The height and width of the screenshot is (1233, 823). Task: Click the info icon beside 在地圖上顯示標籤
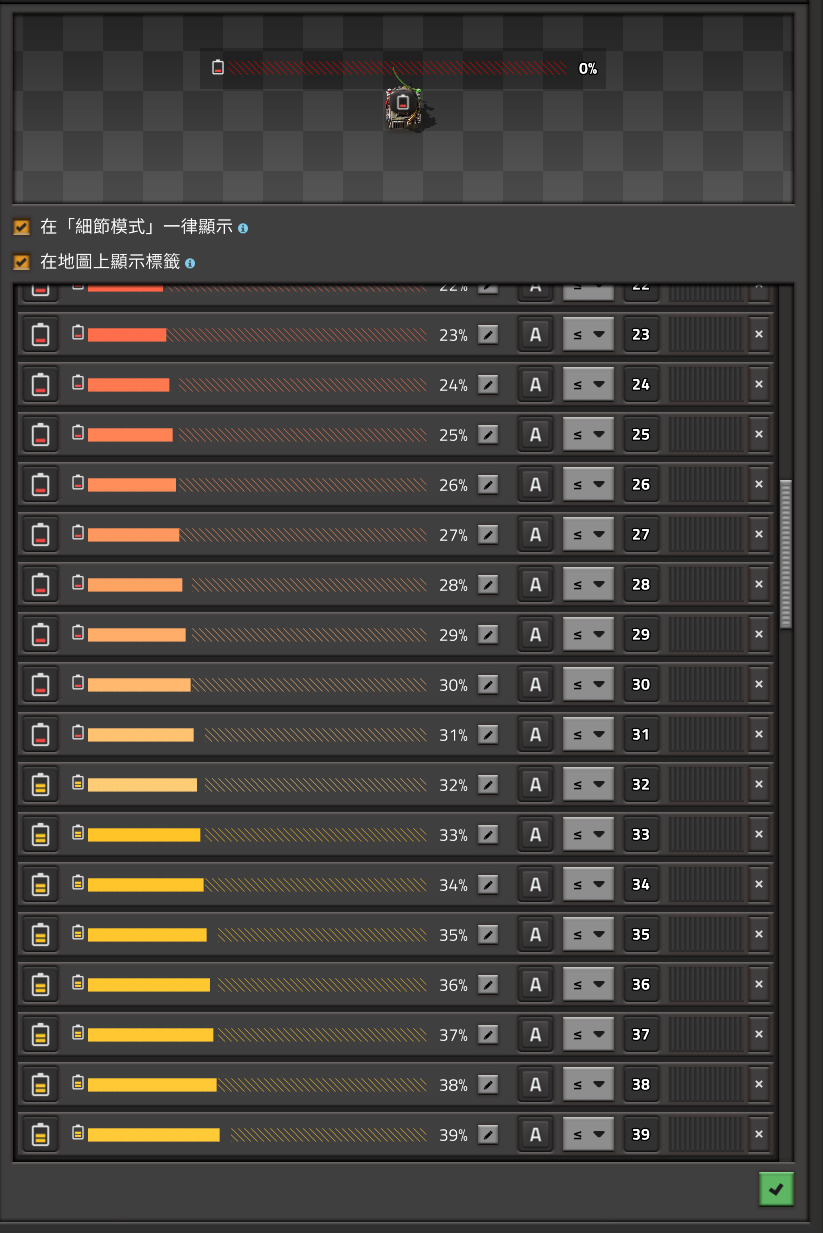click(190, 263)
